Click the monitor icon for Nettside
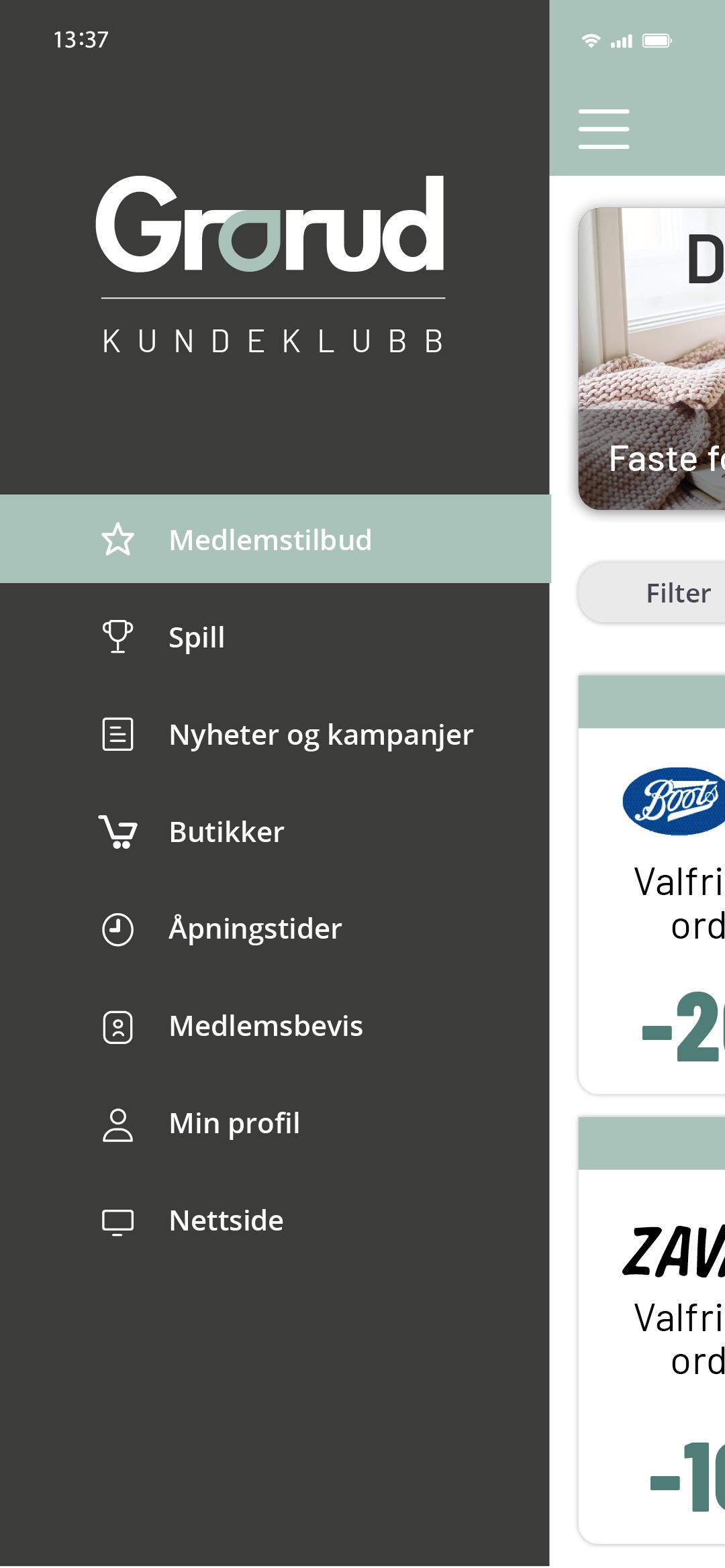The width and height of the screenshot is (725, 1568). 117,1221
